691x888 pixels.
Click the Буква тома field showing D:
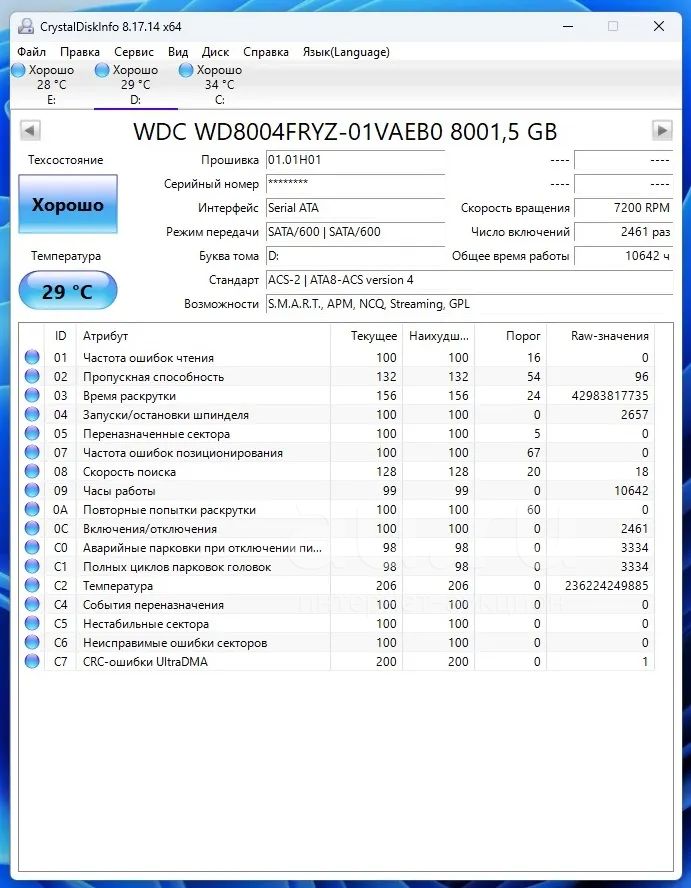[x=356, y=256]
